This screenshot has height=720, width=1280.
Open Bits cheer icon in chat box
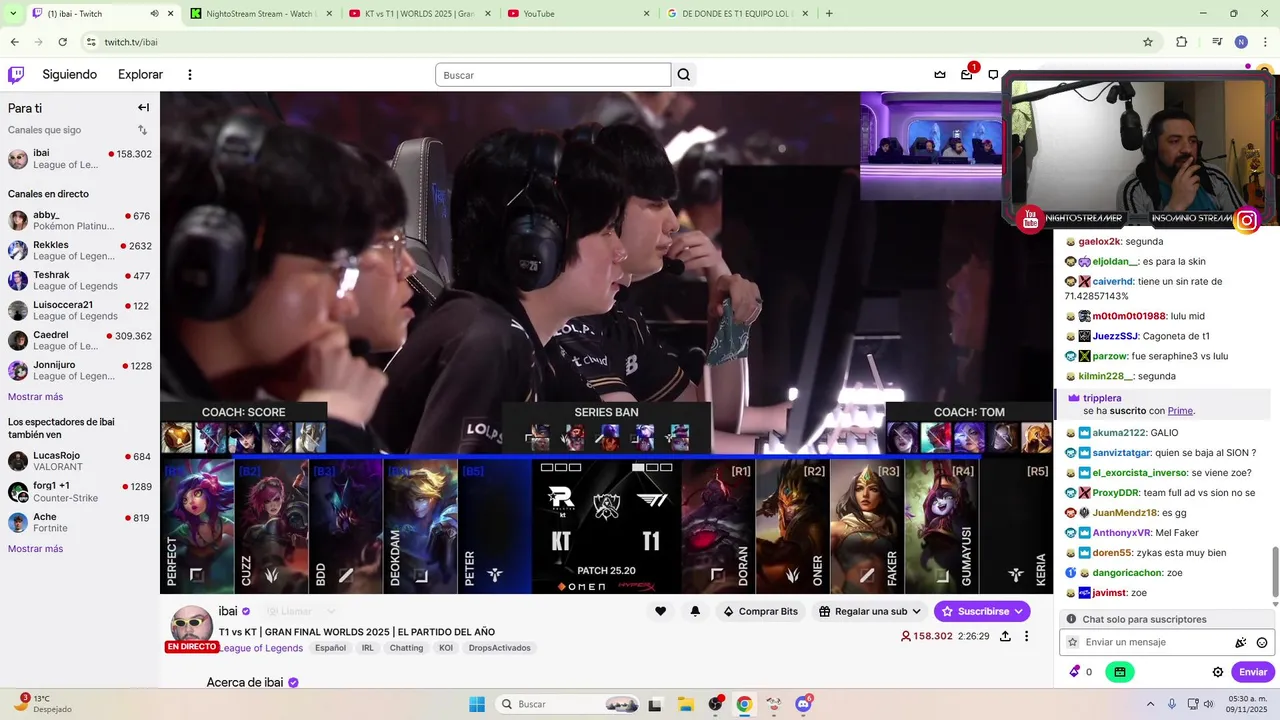1241,643
